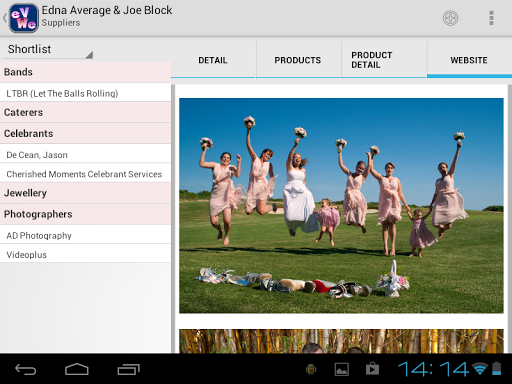Choose Cherished Moments Celebrant Services
The width and height of the screenshot is (512, 384).
[85, 174]
